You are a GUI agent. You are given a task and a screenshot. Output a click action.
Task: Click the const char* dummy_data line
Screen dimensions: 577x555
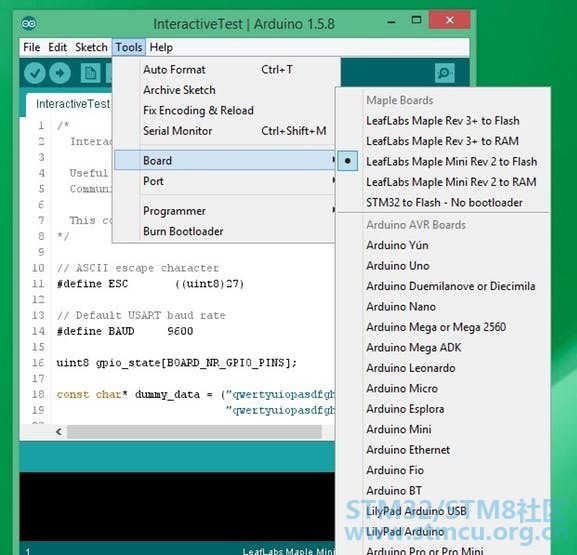[x=196, y=395]
